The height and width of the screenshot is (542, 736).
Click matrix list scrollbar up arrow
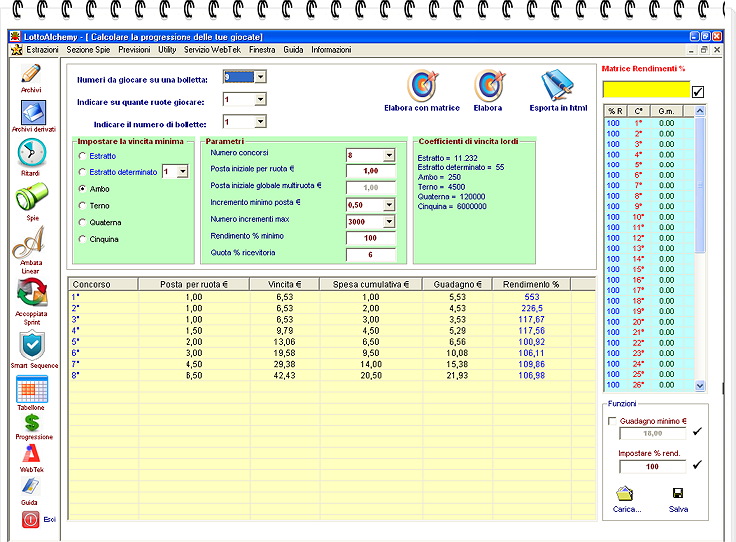tap(700, 111)
